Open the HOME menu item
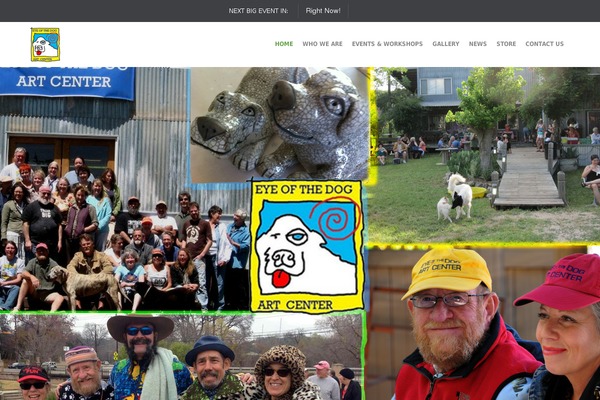Viewport: 600px width, 400px height. click(284, 44)
